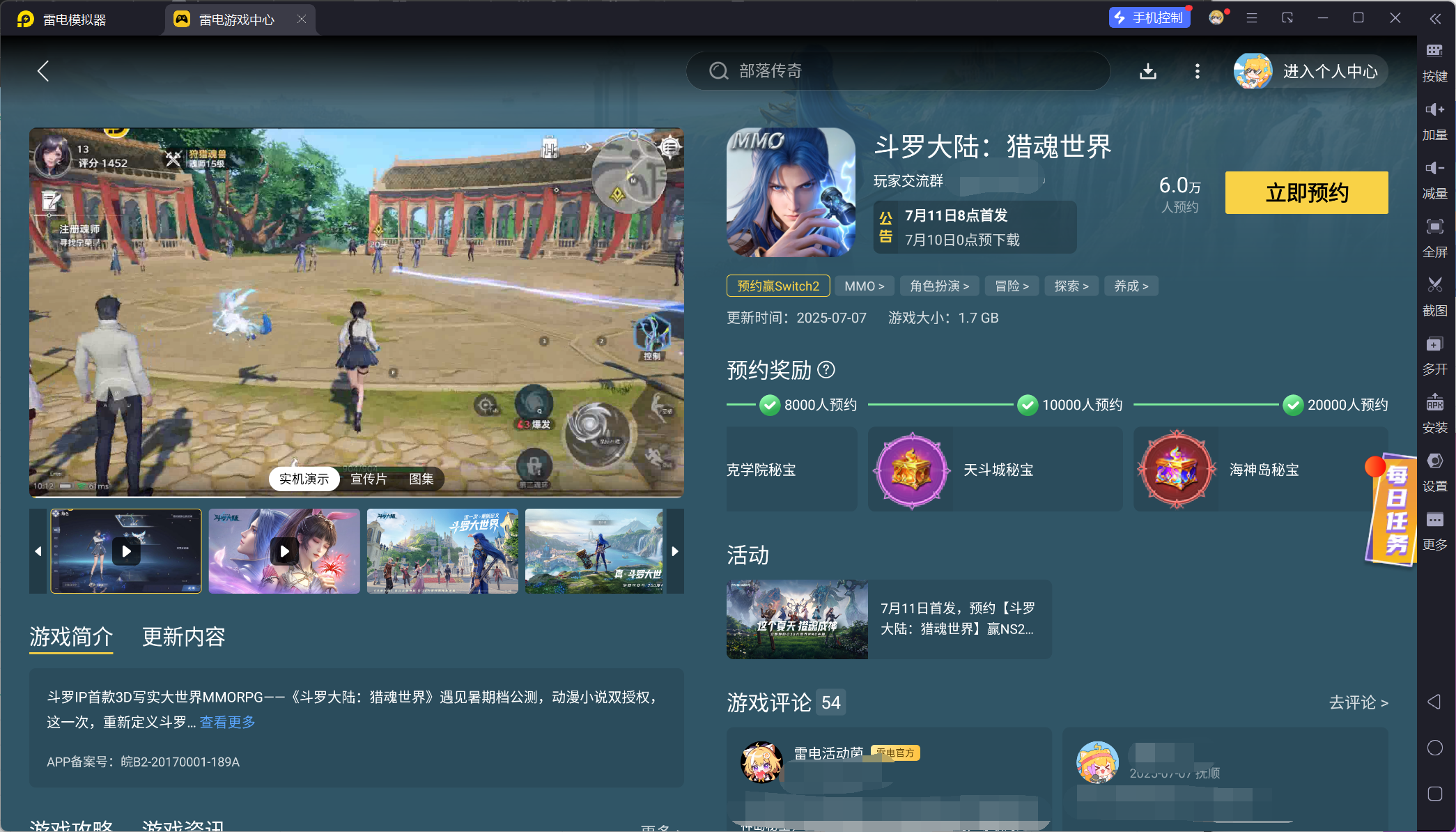Click the 海神岛秘宝 reward chest icon
Viewport: 1456px width, 832px height.
(x=1177, y=470)
